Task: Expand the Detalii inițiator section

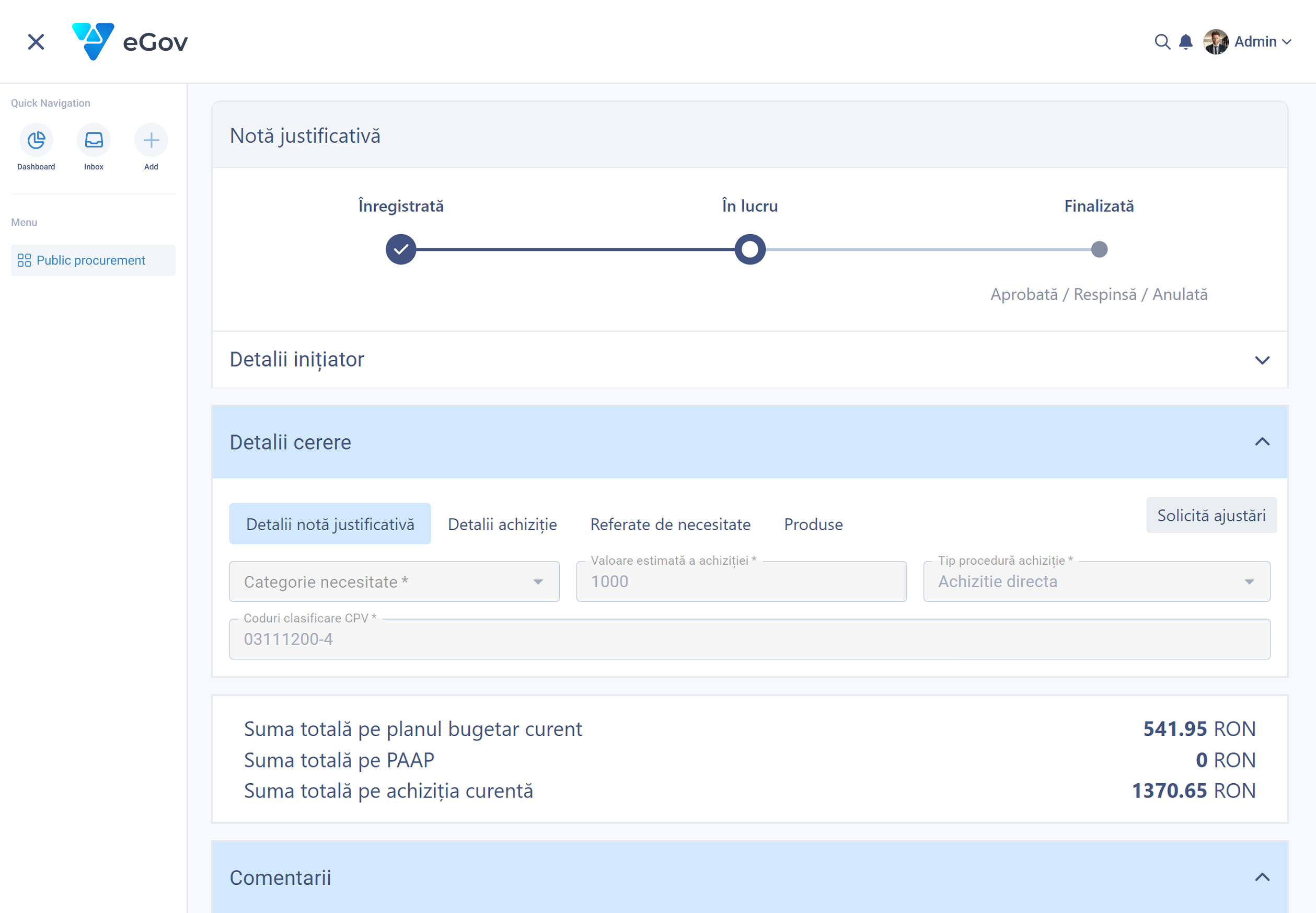Action: coord(1262,360)
